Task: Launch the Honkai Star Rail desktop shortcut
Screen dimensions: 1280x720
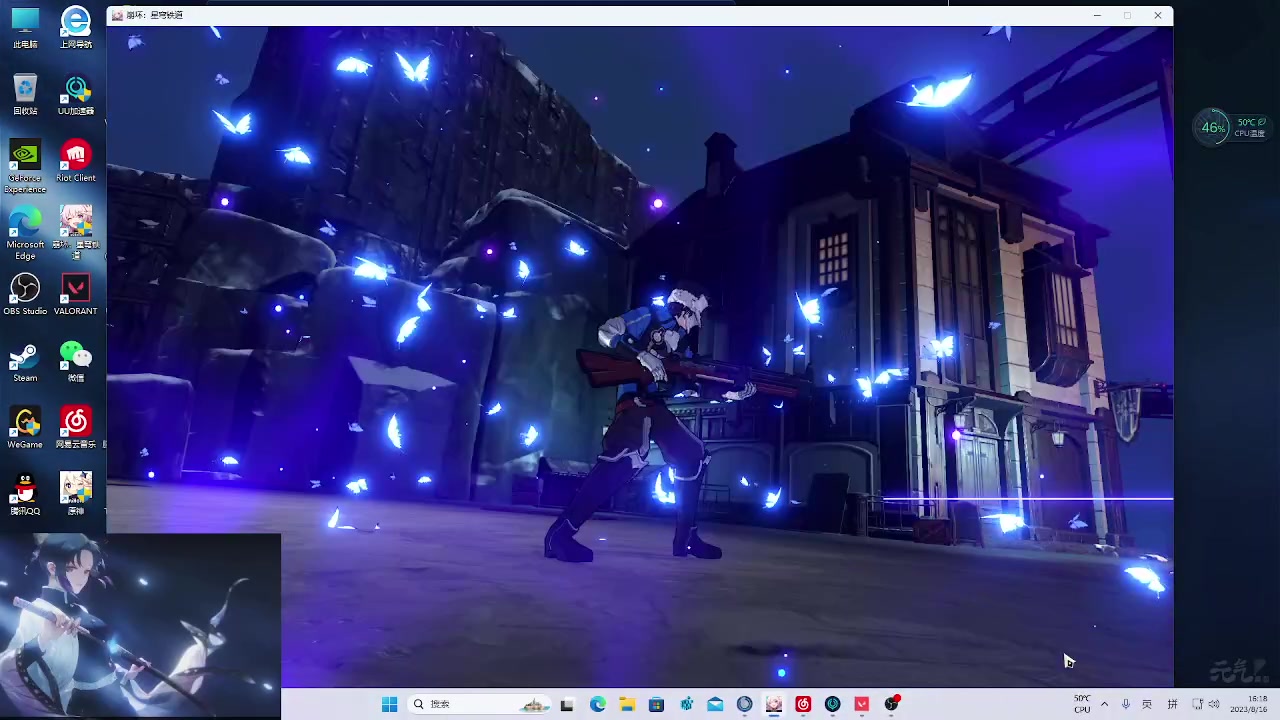Action: [76, 232]
